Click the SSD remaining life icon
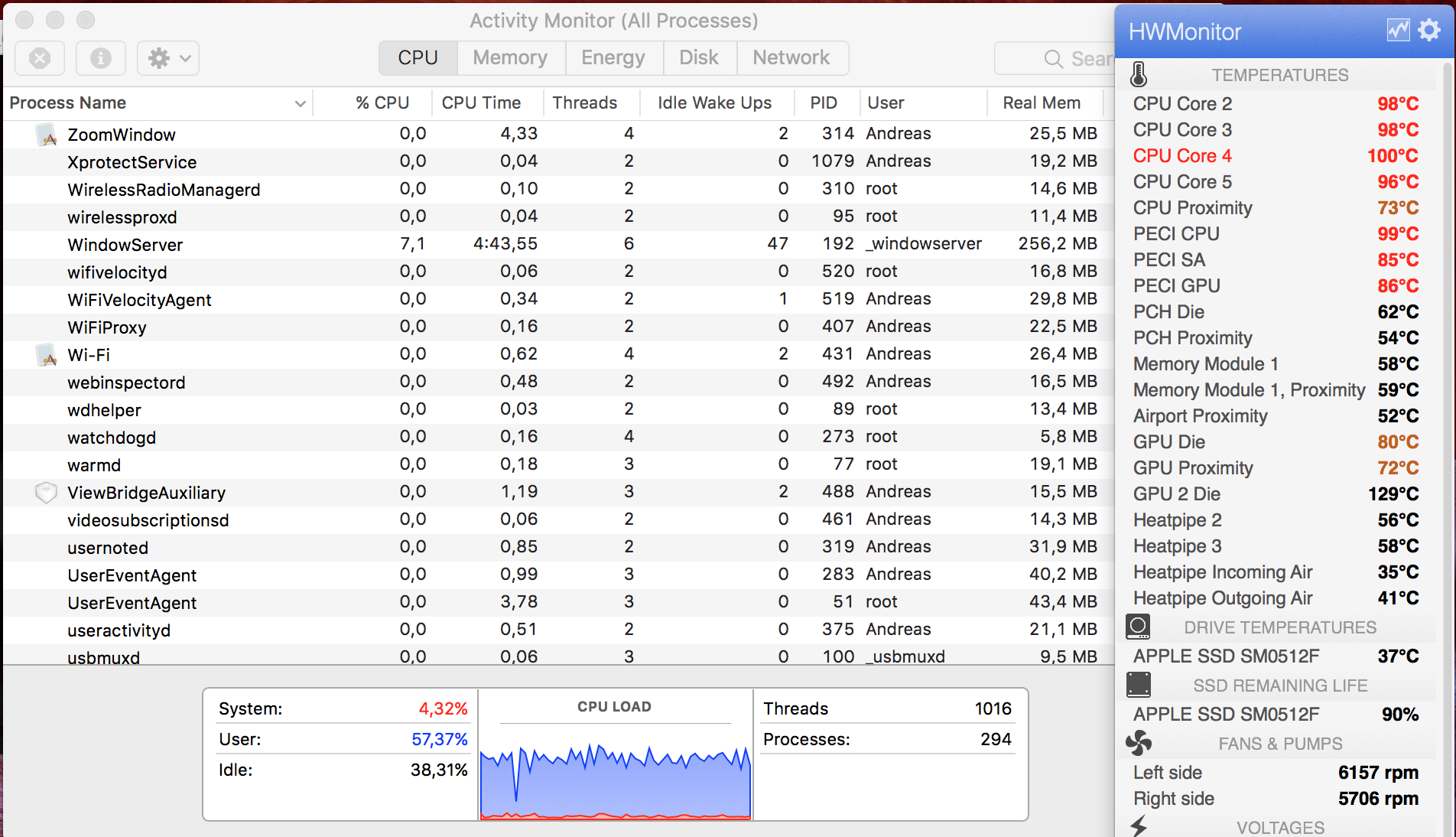The height and width of the screenshot is (837, 1456). coord(1138,685)
